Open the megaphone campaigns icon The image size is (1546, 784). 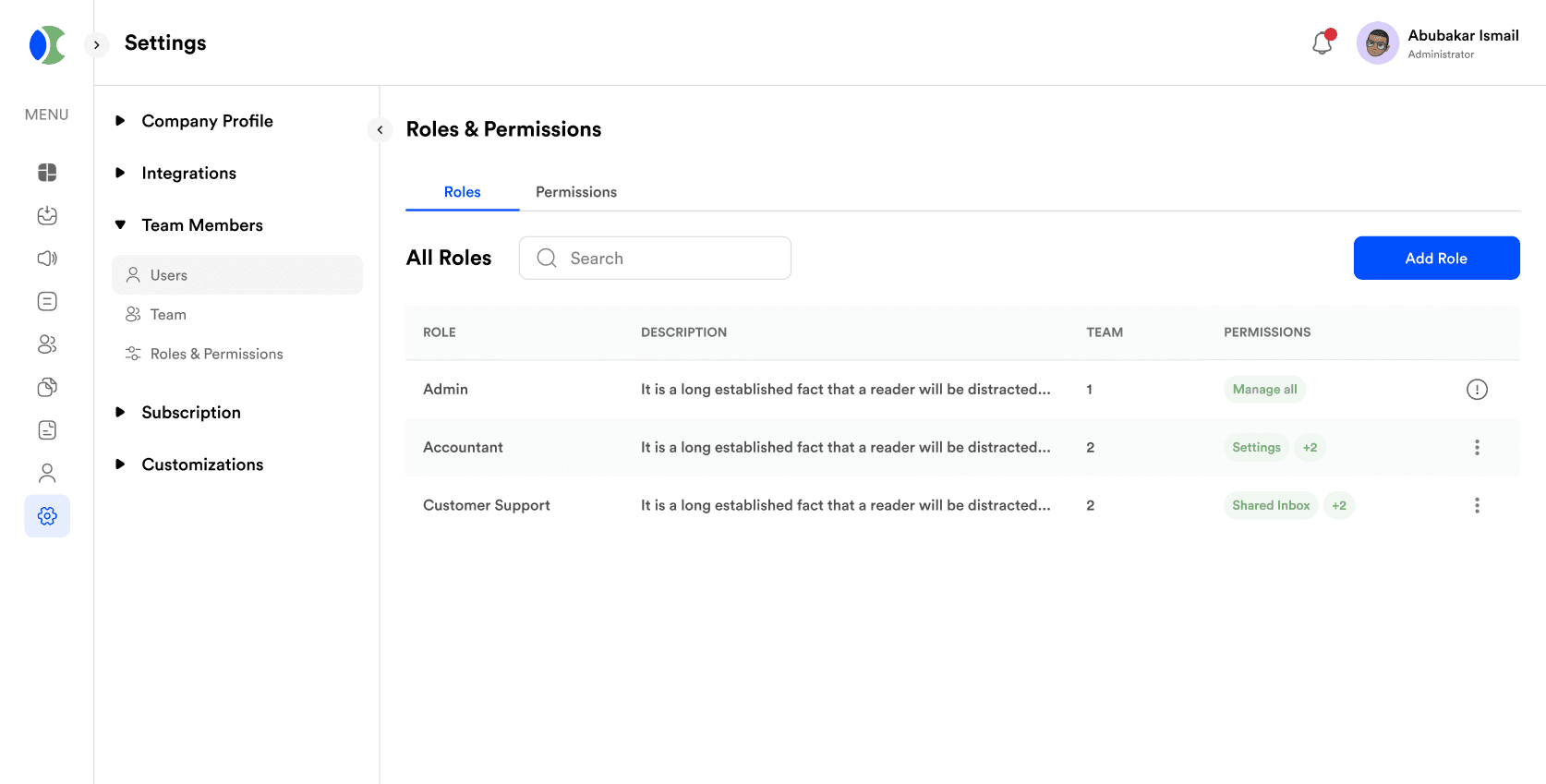(x=47, y=259)
